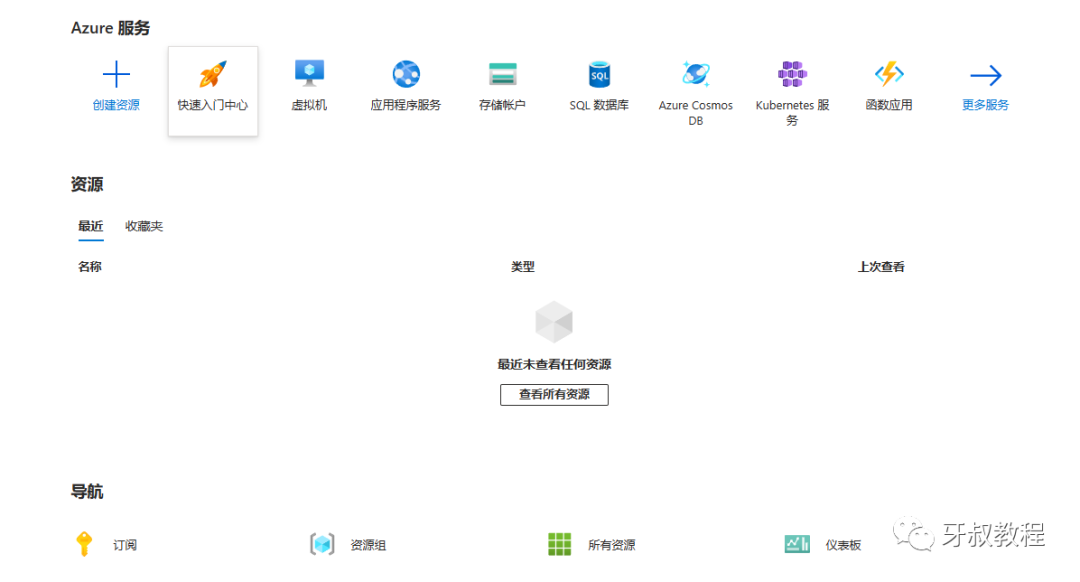Select the 应用程序服务 globe icon
This screenshot has width=1080, height=582.
[x=406, y=74]
